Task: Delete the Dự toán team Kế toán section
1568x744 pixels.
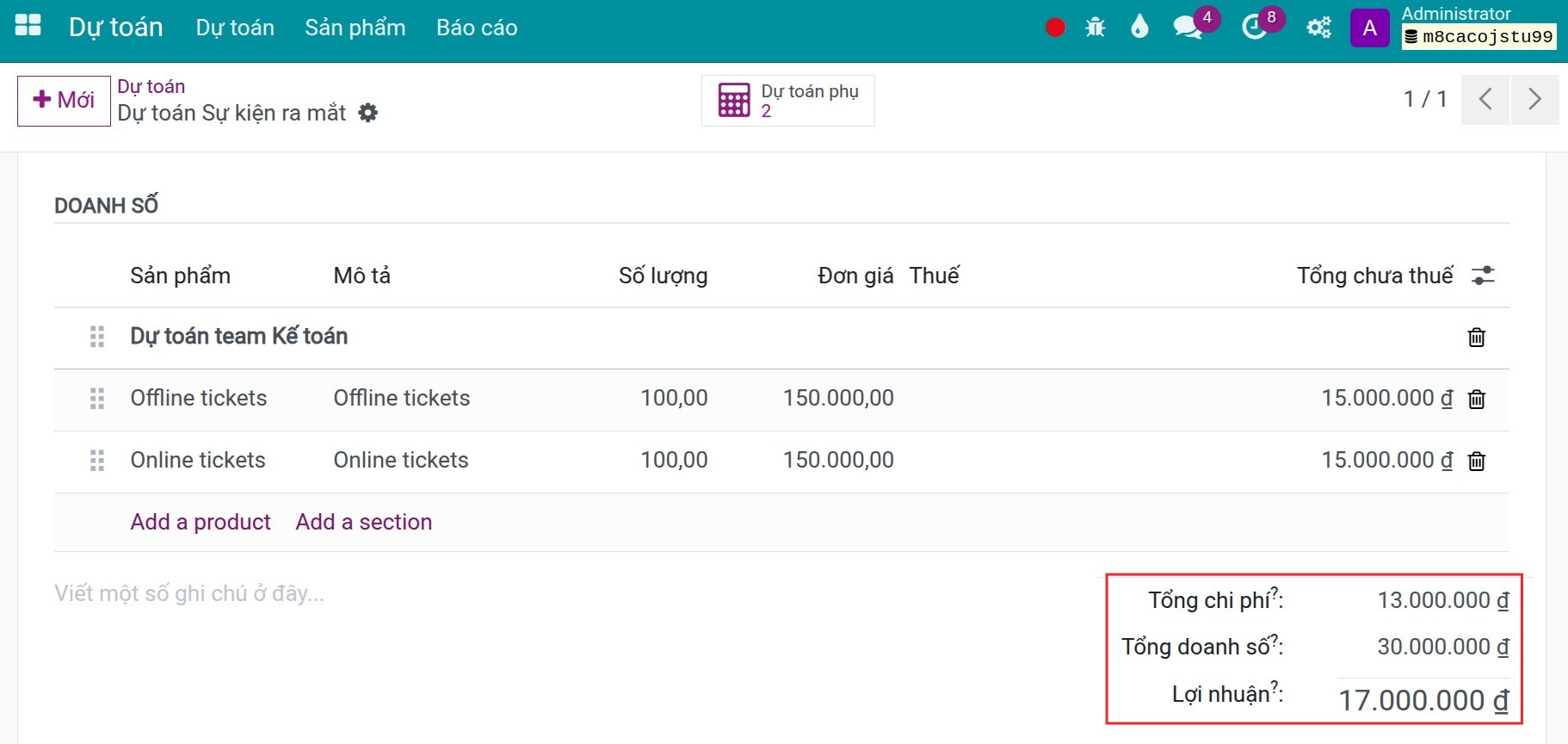Action: coord(1477,338)
